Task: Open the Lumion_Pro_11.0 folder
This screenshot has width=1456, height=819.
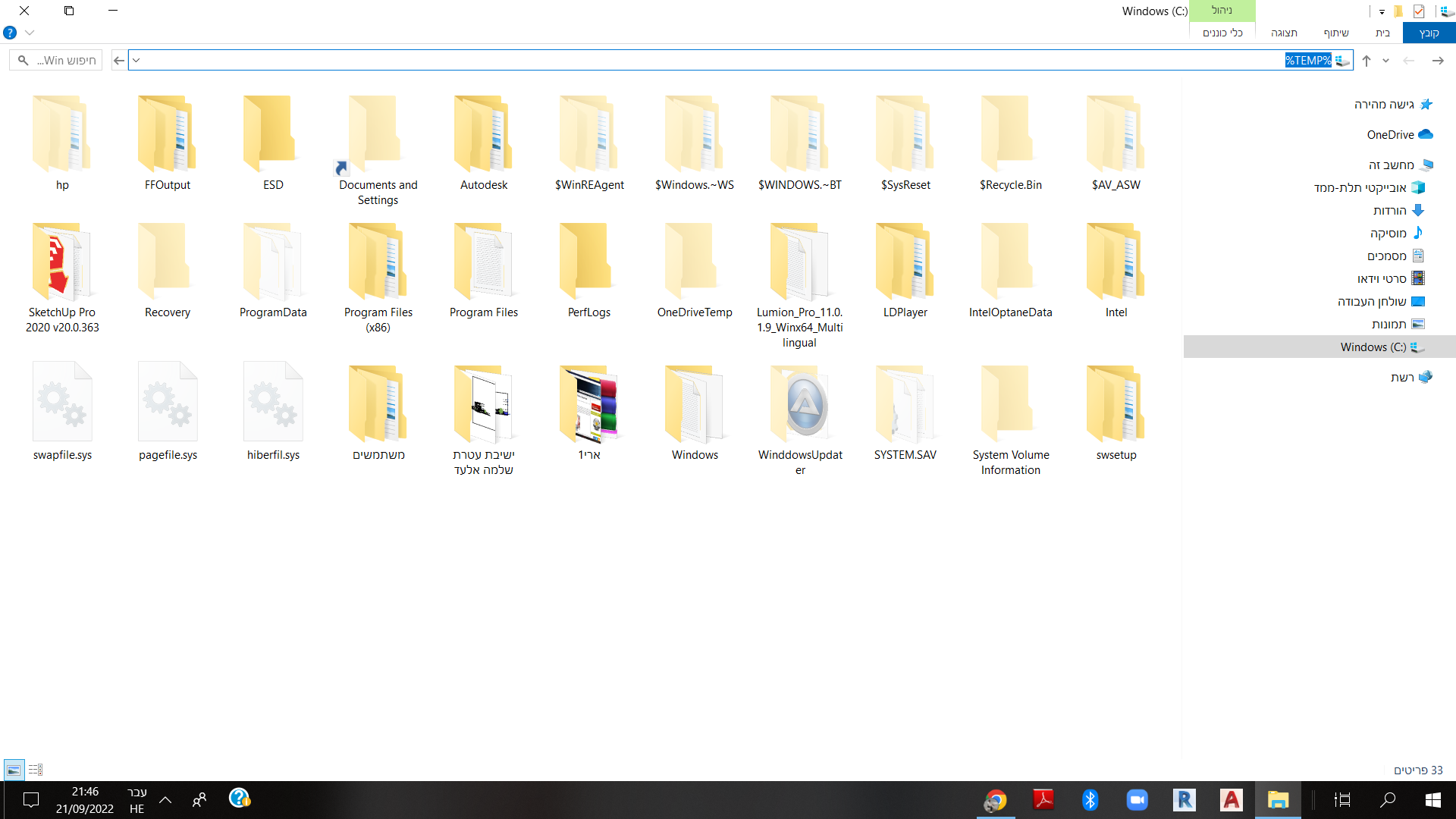Action: [799, 263]
